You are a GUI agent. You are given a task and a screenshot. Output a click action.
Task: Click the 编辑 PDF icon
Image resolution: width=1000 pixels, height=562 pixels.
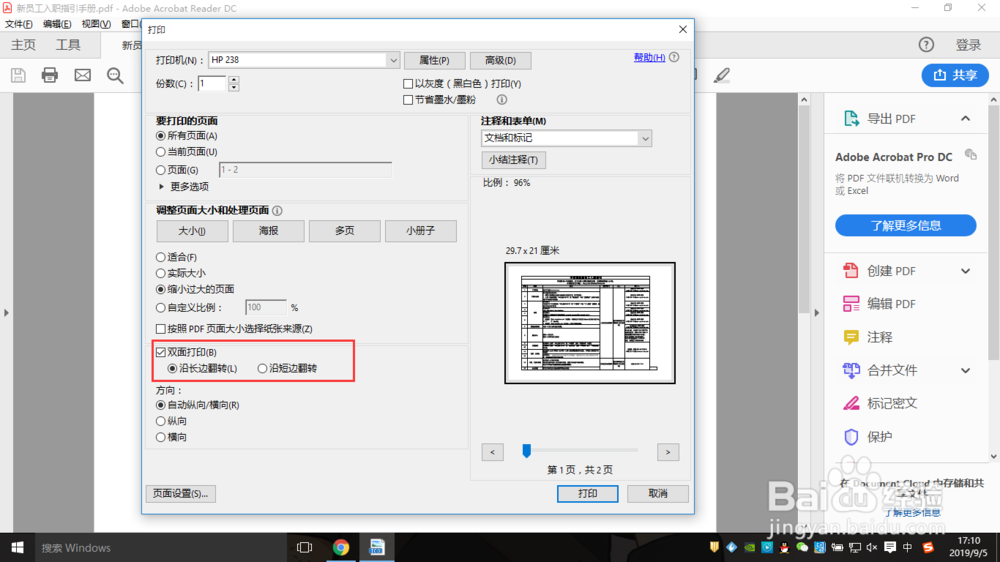[851, 304]
